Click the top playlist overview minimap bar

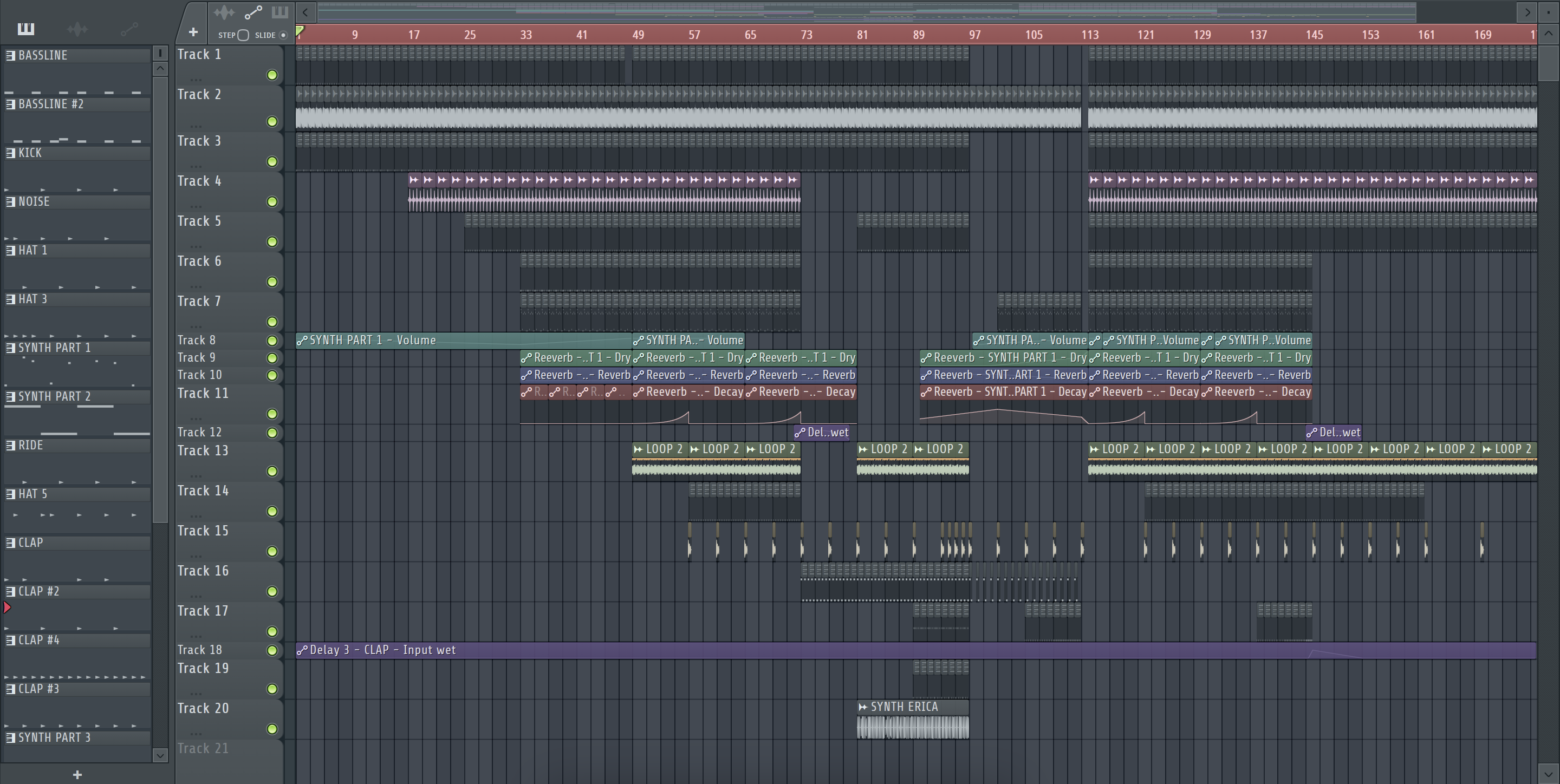click(x=866, y=11)
